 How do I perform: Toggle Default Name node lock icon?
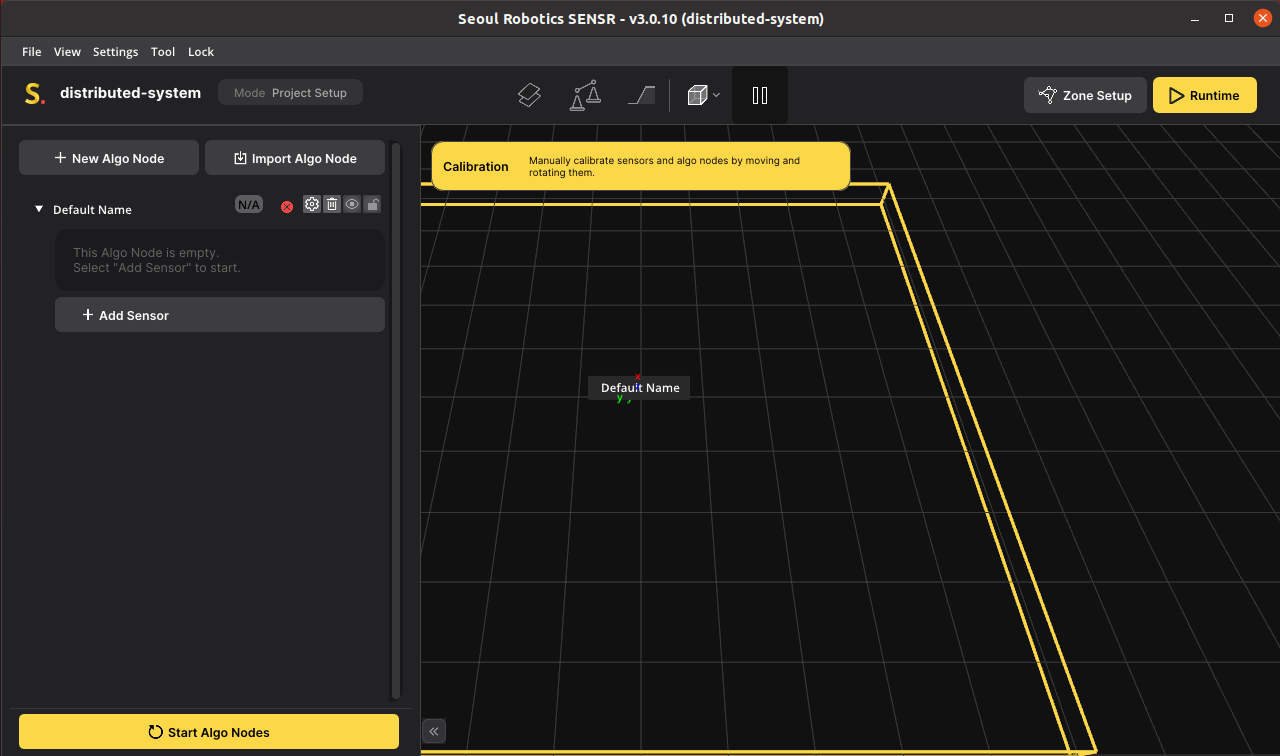pyautogui.click(x=372, y=204)
